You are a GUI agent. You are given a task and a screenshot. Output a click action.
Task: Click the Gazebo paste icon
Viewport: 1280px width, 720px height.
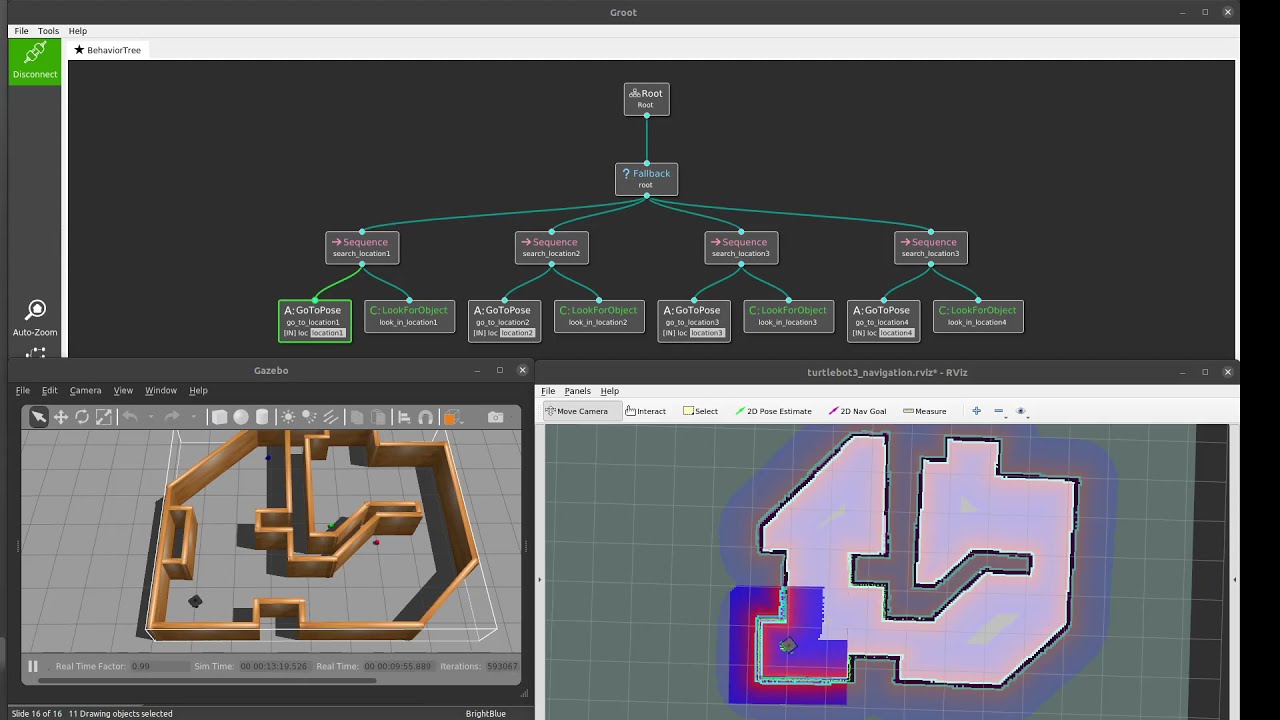point(378,417)
